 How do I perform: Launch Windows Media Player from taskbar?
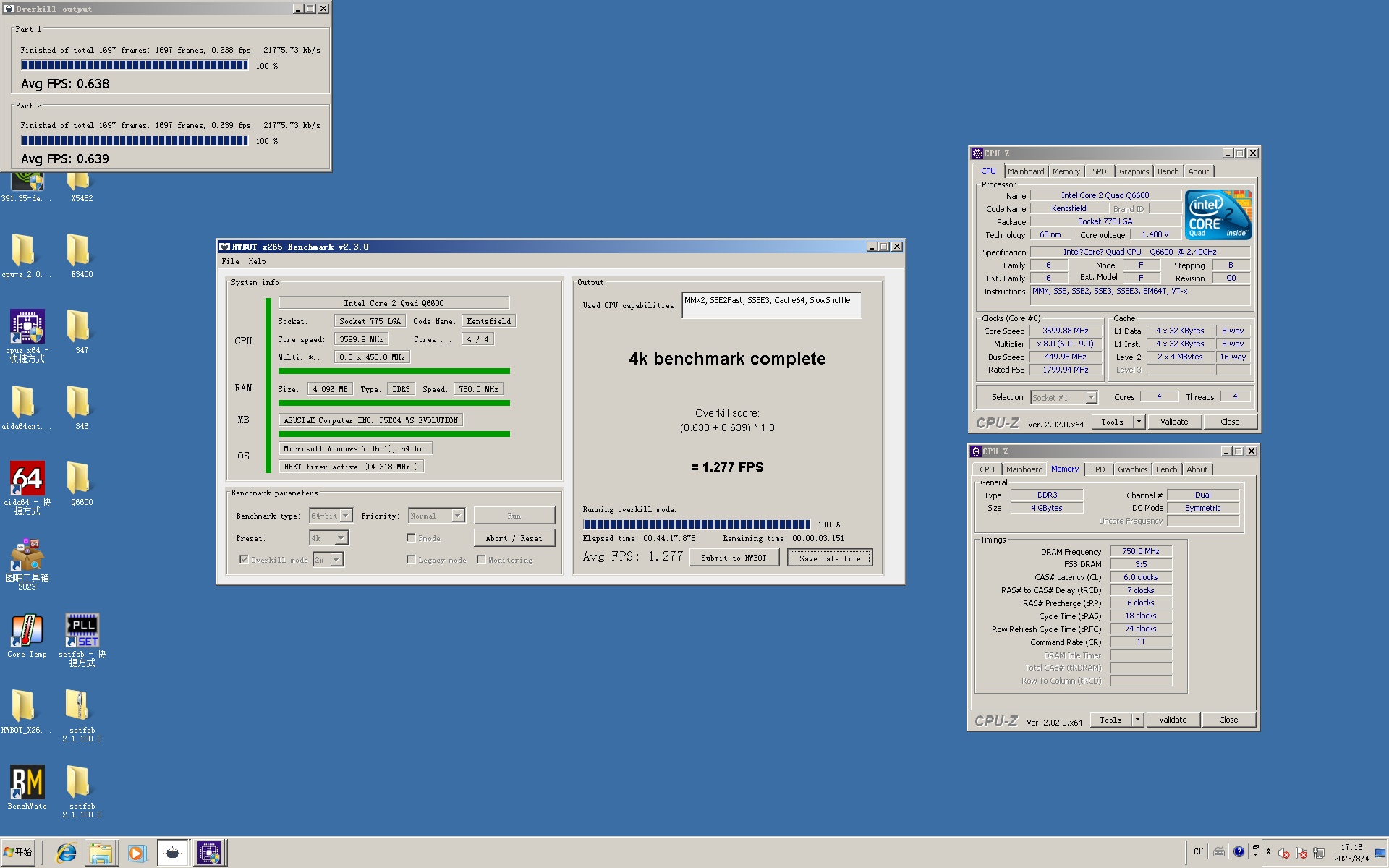pyautogui.click(x=136, y=853)
